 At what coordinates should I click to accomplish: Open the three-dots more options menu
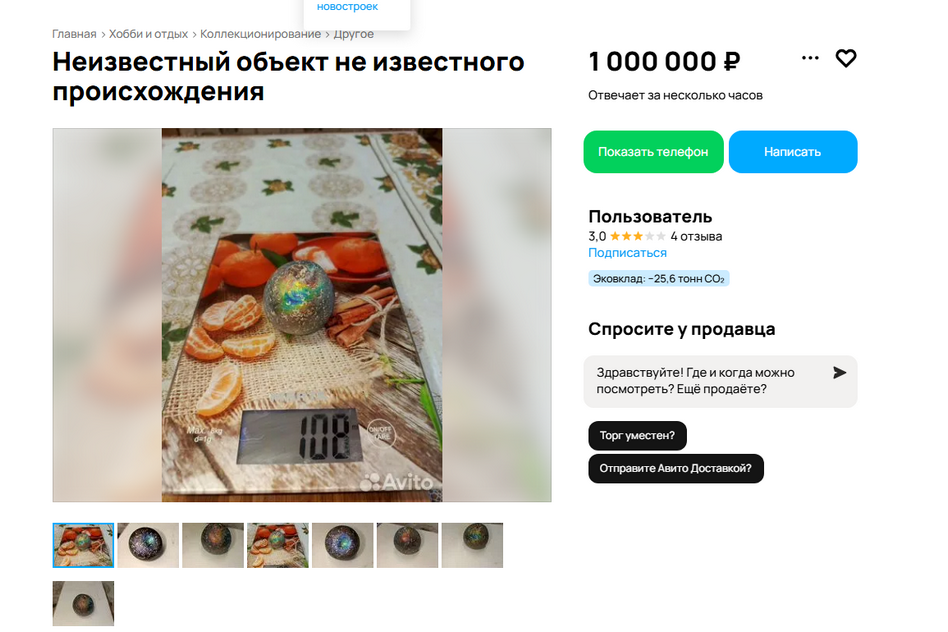810,58
